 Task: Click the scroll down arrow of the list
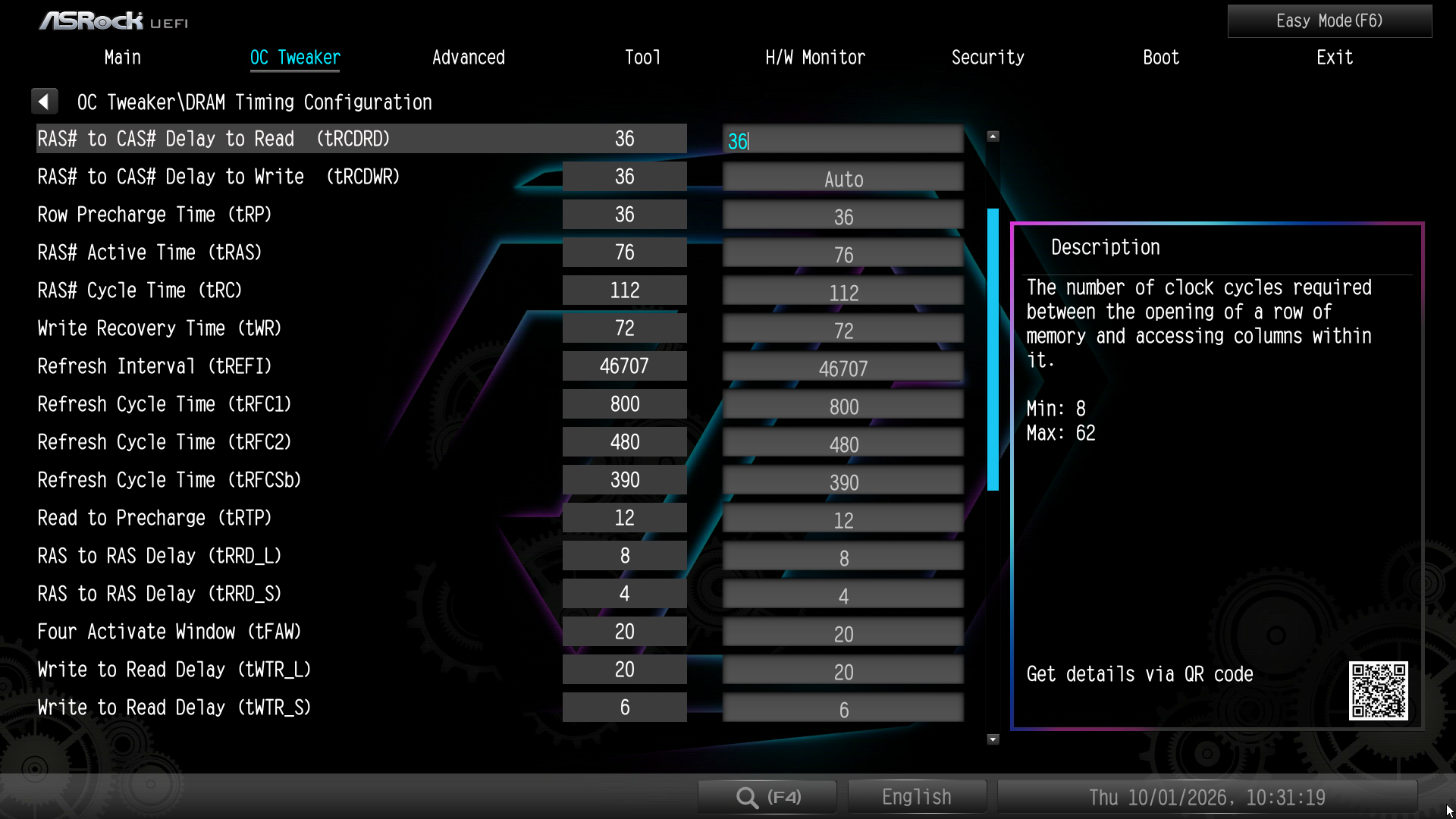[993, 739]
